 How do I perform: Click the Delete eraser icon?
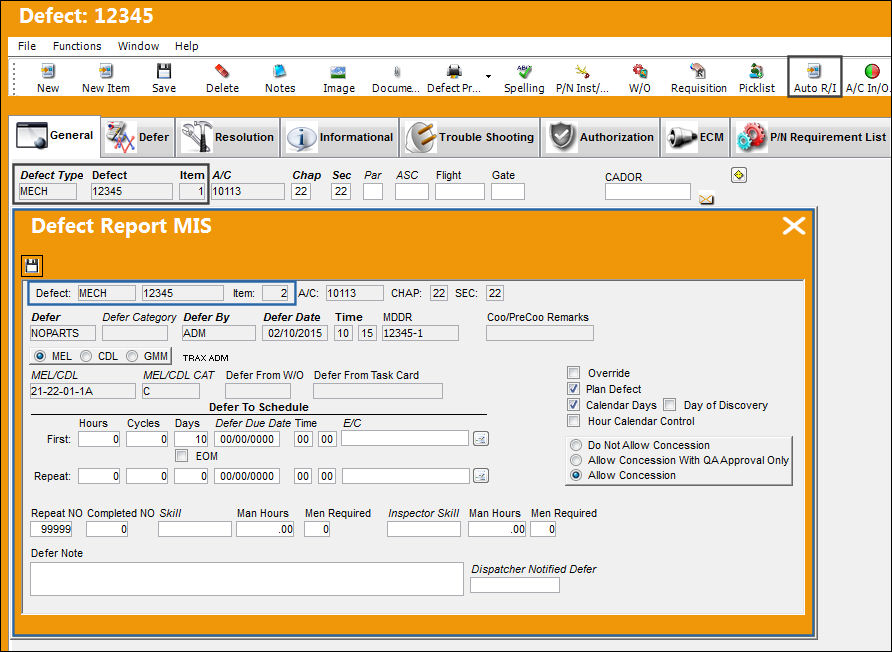222,71
